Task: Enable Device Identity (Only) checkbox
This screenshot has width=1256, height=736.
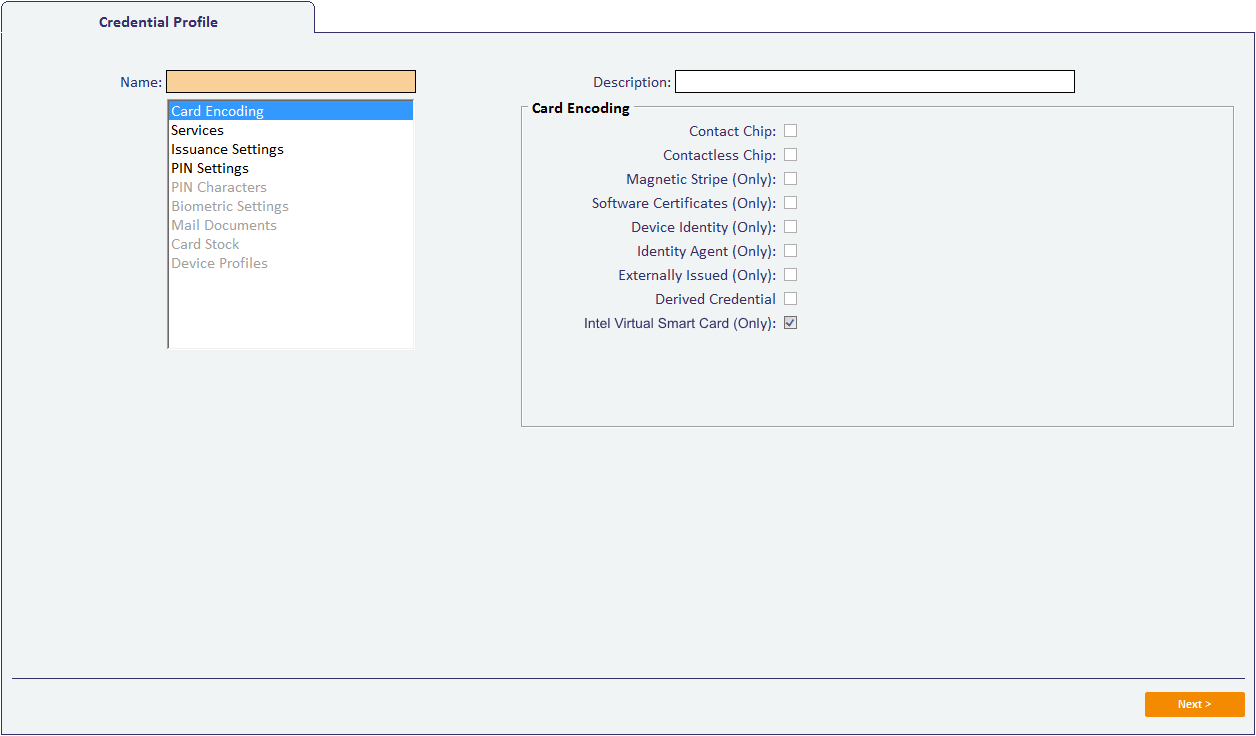Action: click(x=790, y=227)
